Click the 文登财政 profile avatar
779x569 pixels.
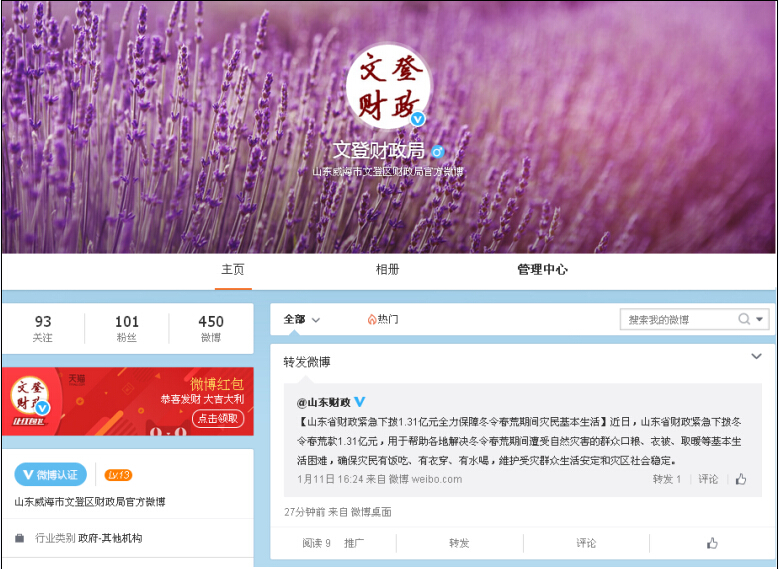click(x=388, y=86)
